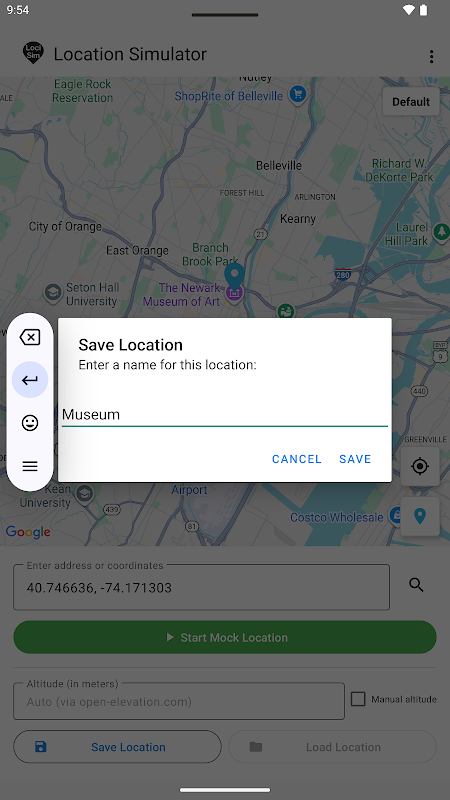
Task: Open the emoji picker smiley icon
Action: 30,423
